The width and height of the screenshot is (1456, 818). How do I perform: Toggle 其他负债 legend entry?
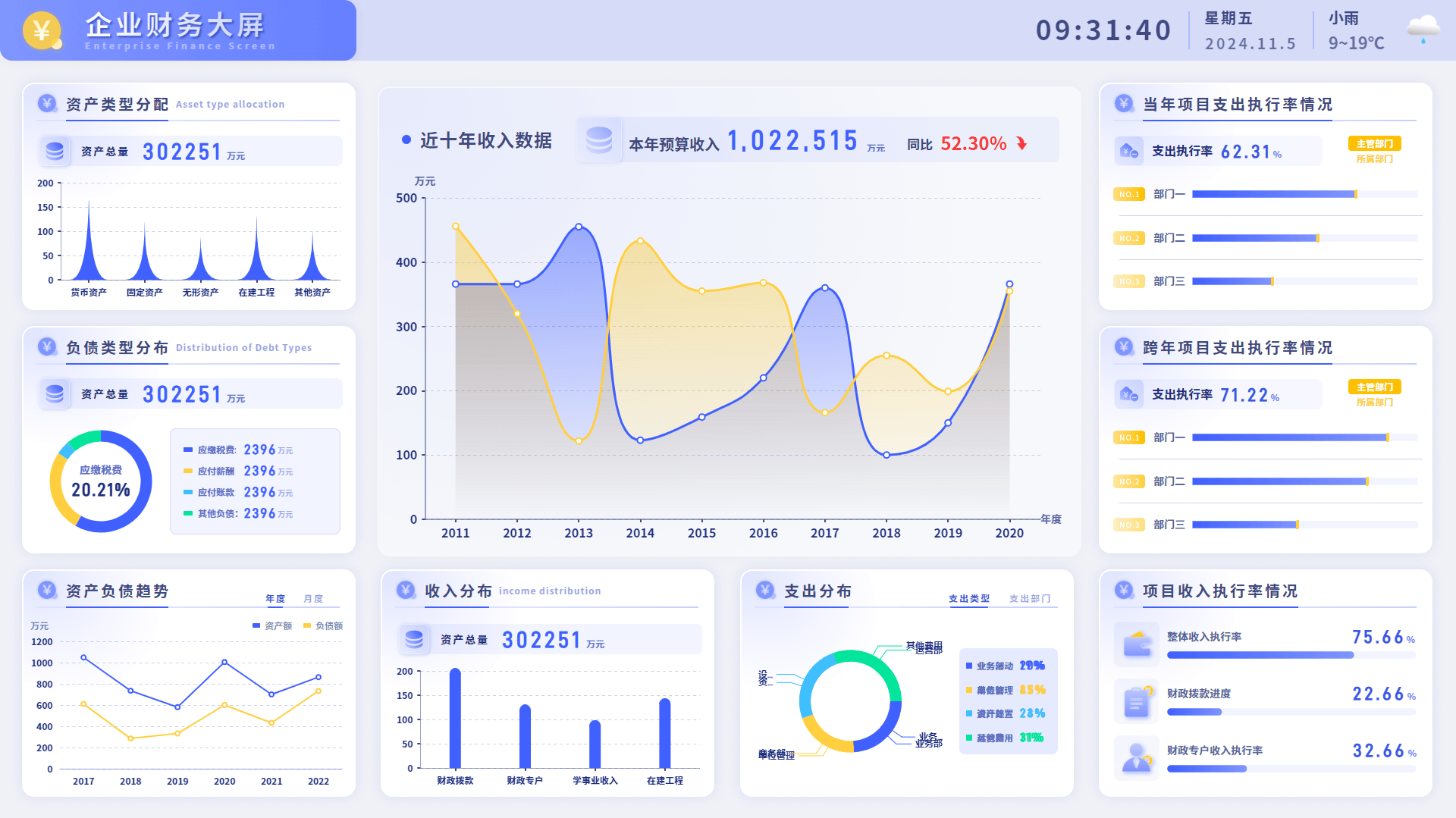(x=210, y=513)
